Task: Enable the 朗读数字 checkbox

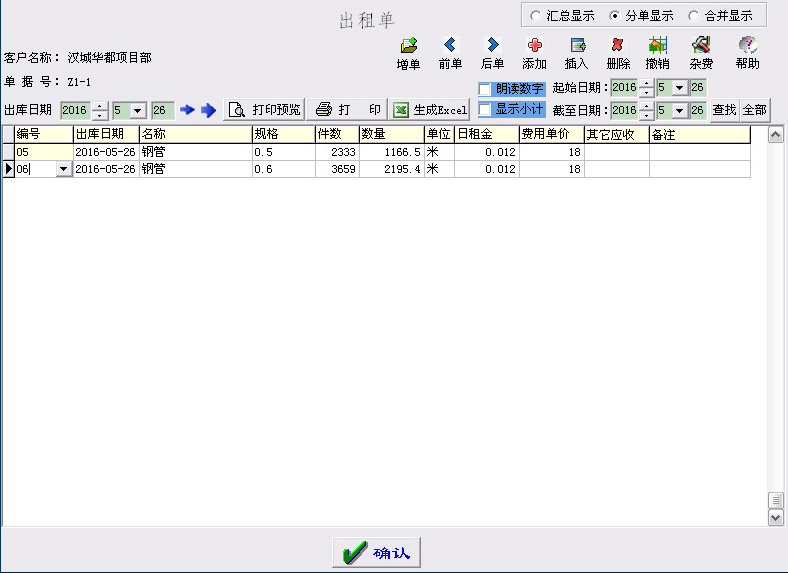Action: (486, 88)
